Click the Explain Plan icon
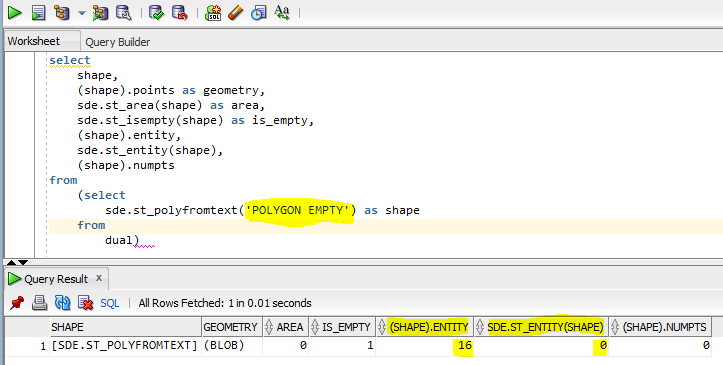Image resolution: width=723 pixels, height=365 pixels. click(62, 12)
